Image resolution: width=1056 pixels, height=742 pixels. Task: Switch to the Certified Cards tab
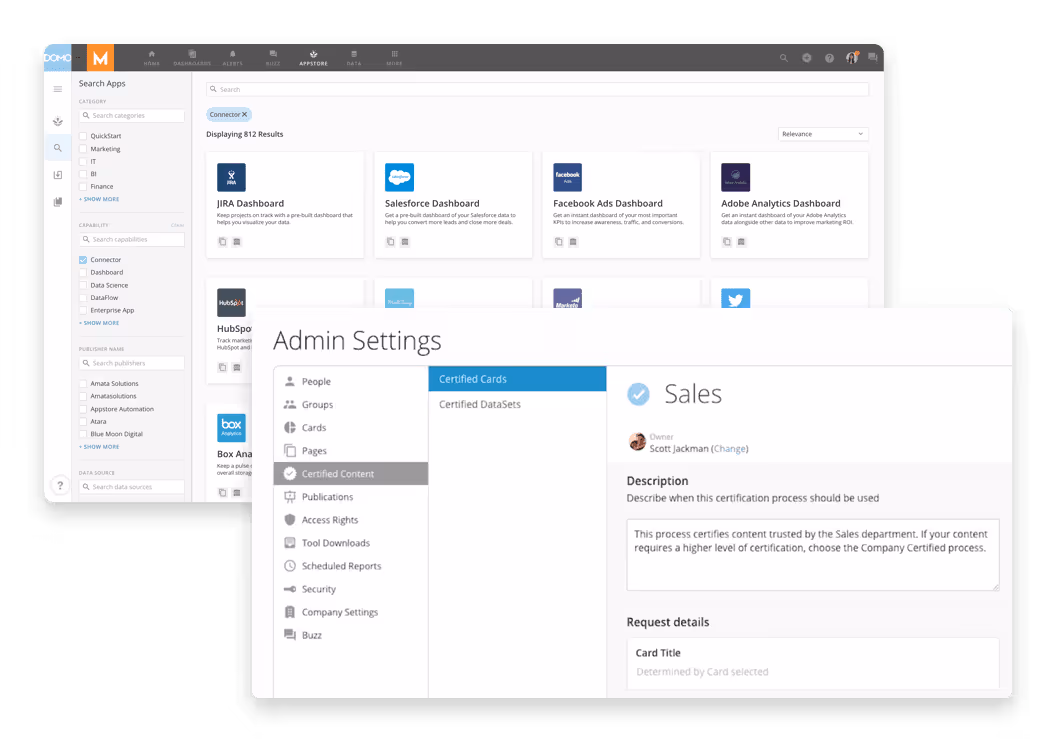[517, 379]
